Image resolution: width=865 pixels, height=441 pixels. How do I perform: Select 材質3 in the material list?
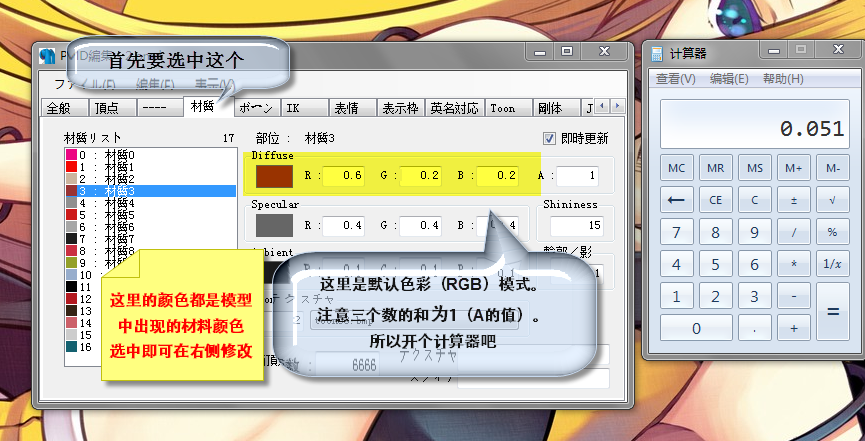(150, 191)
